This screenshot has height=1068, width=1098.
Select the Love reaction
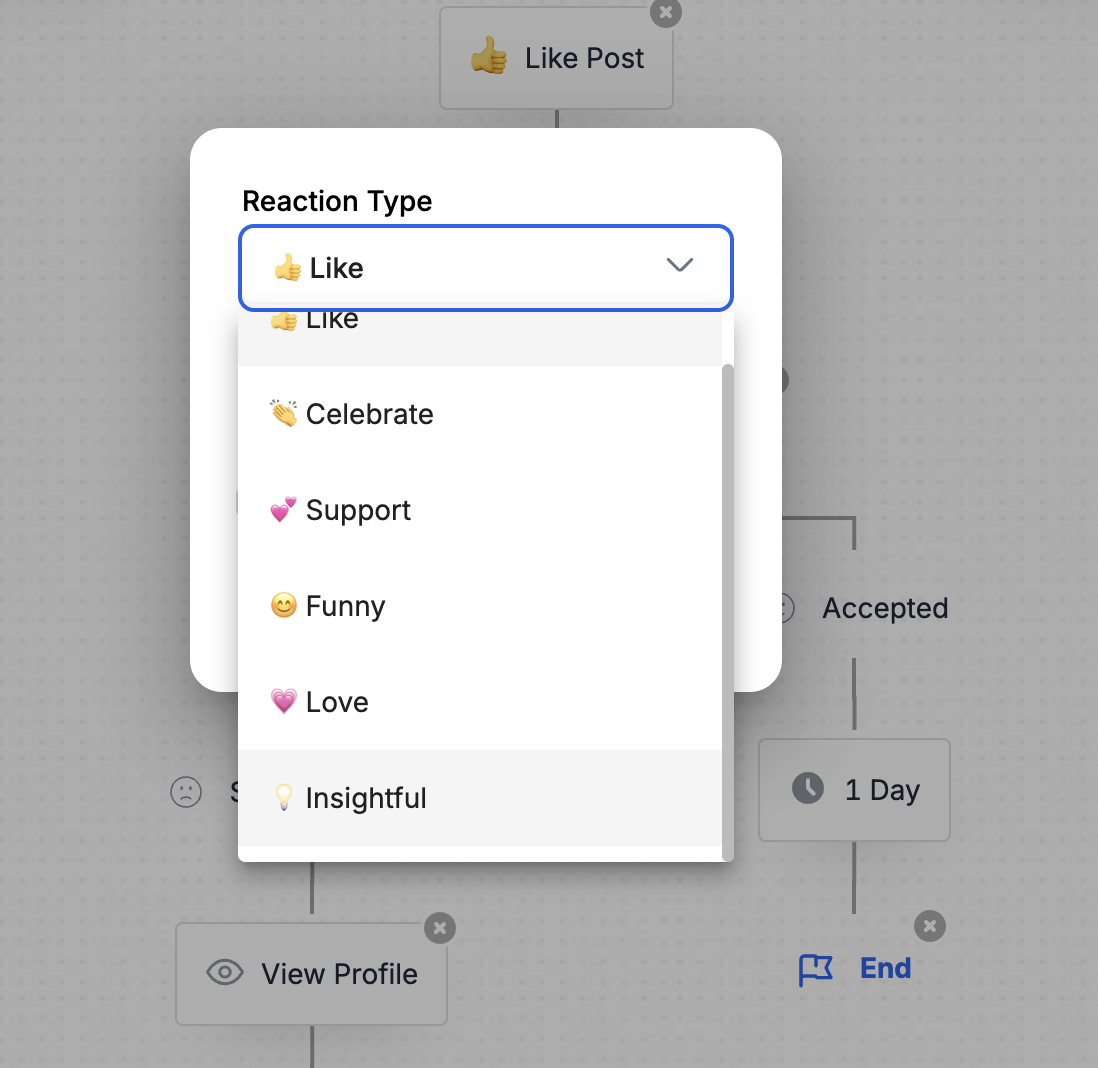(x=337, y=702)
